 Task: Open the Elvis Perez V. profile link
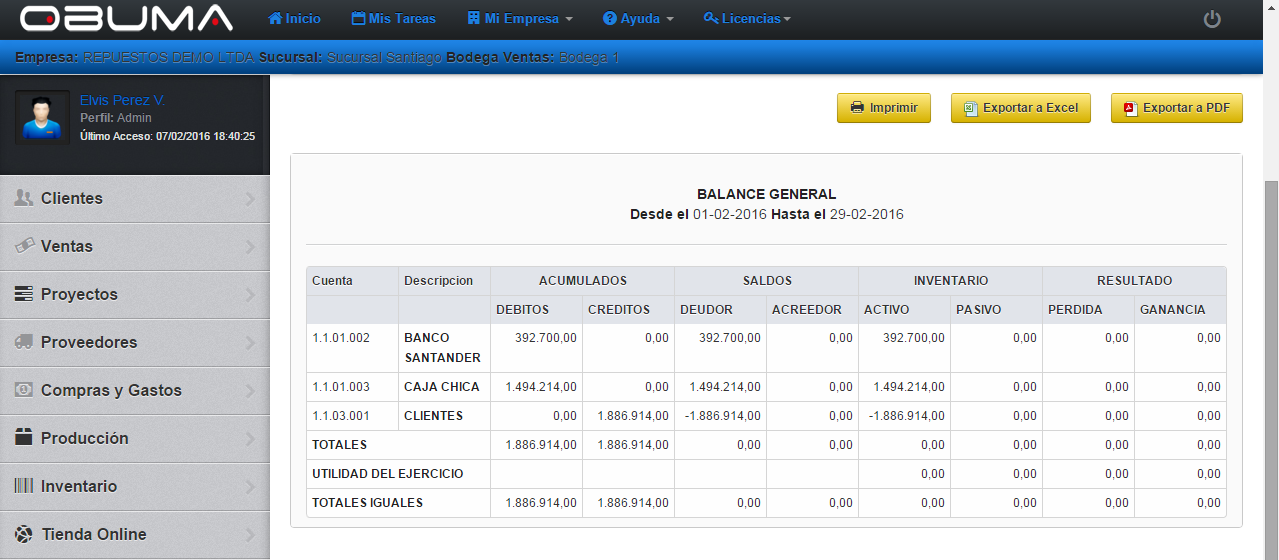(122, 101)
